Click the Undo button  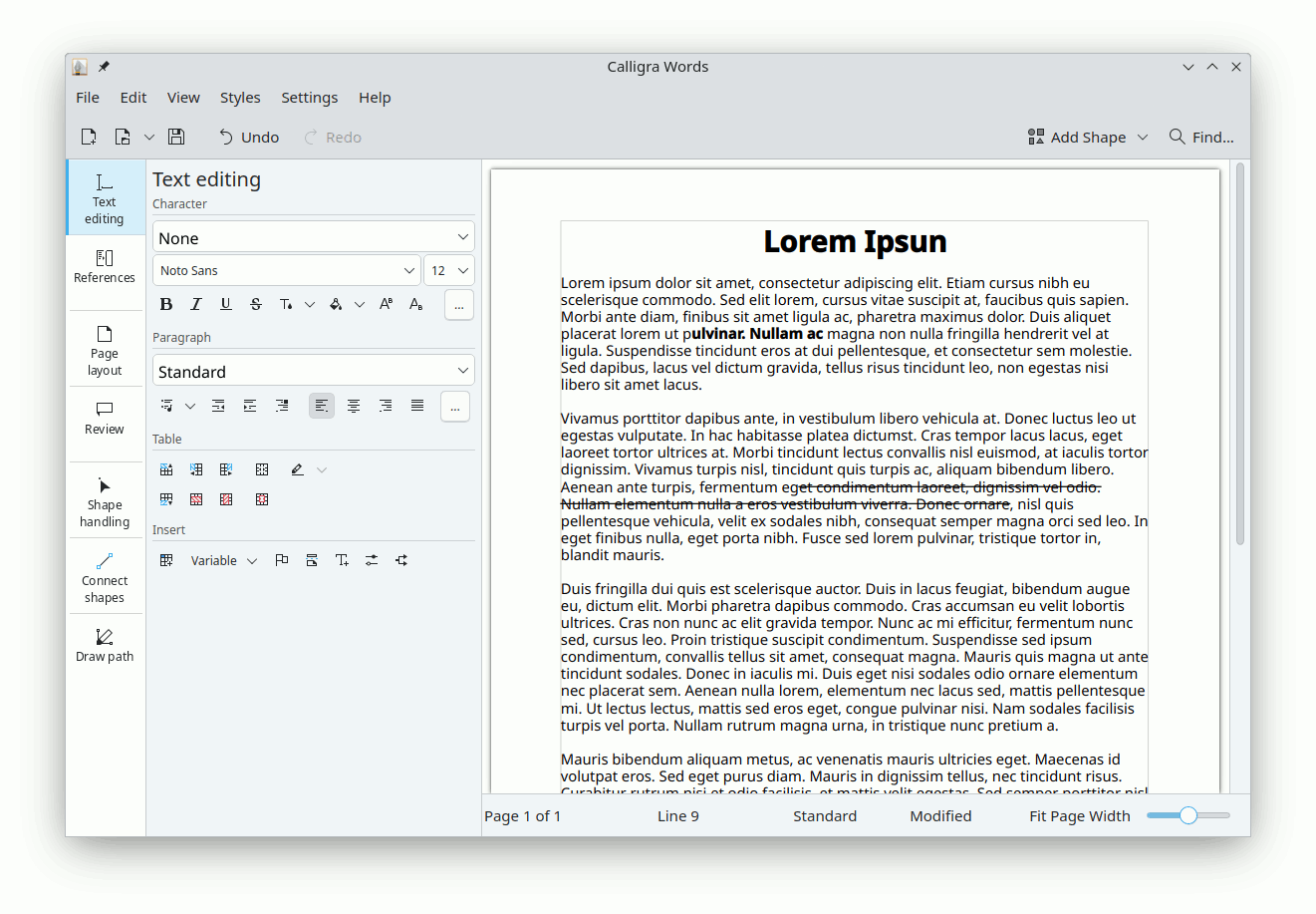point(249,137)
